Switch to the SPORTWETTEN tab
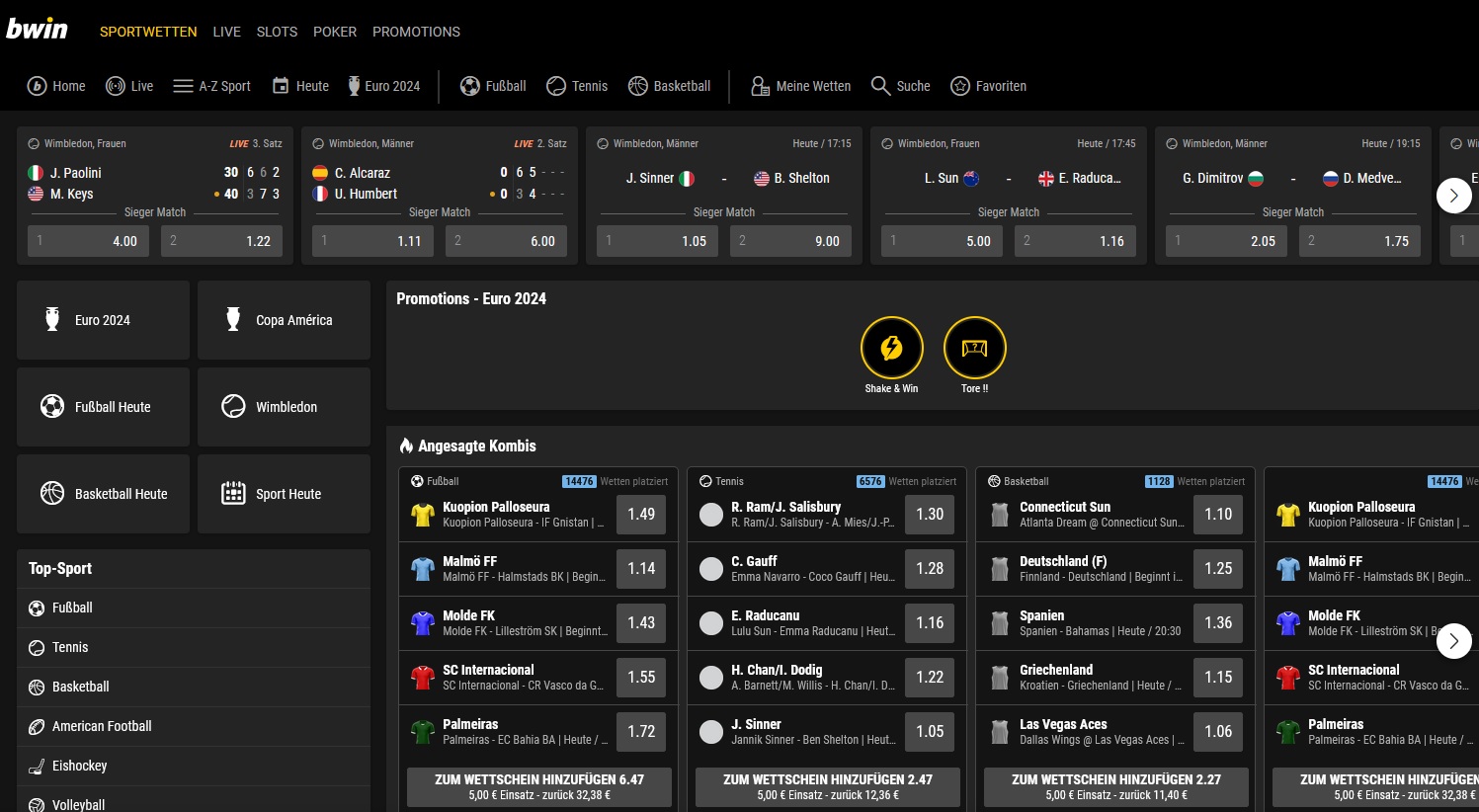This screenshot has width=1479, height=812. coord(148,32)
